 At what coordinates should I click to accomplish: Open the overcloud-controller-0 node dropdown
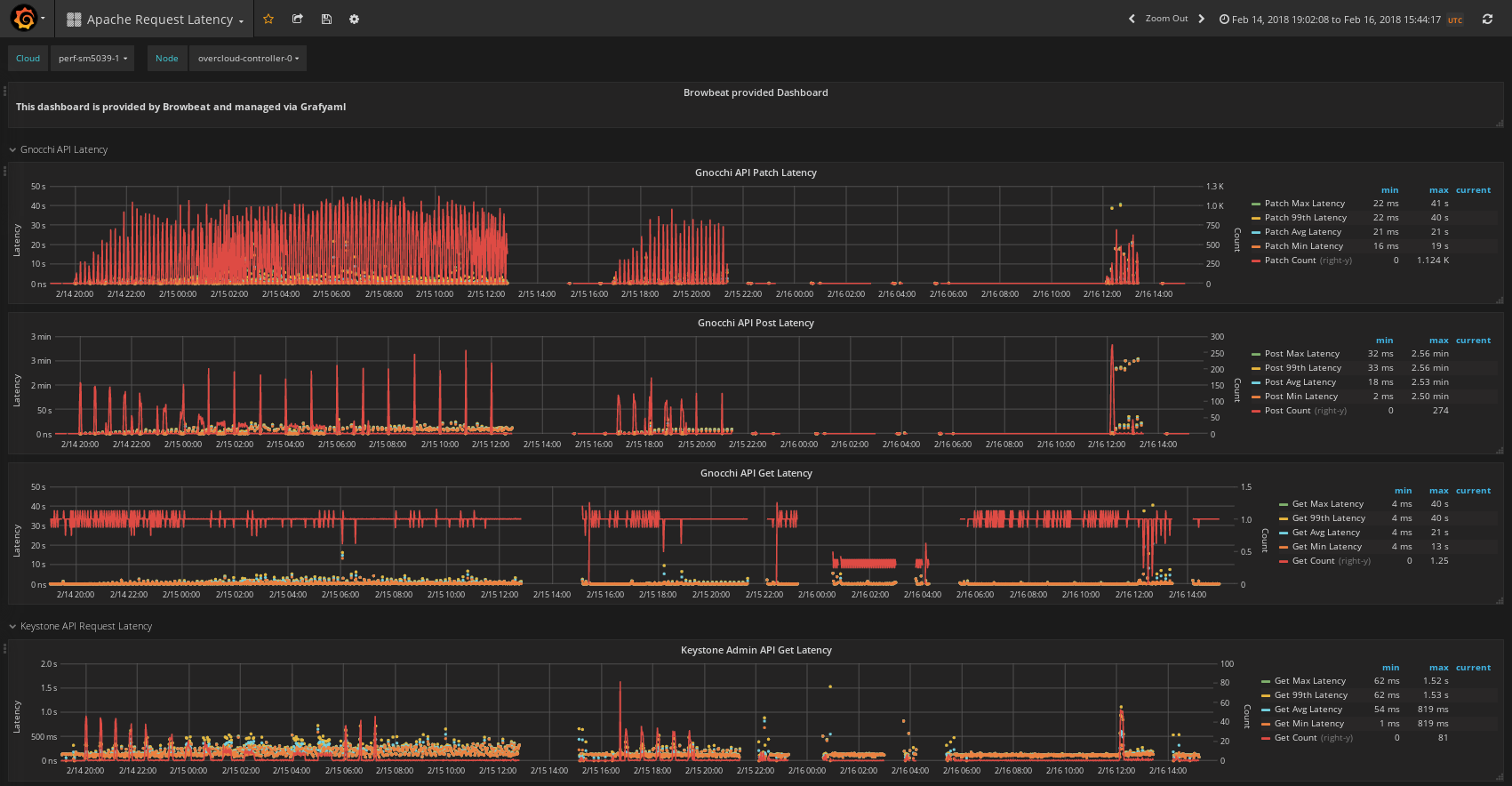(248, 59)
